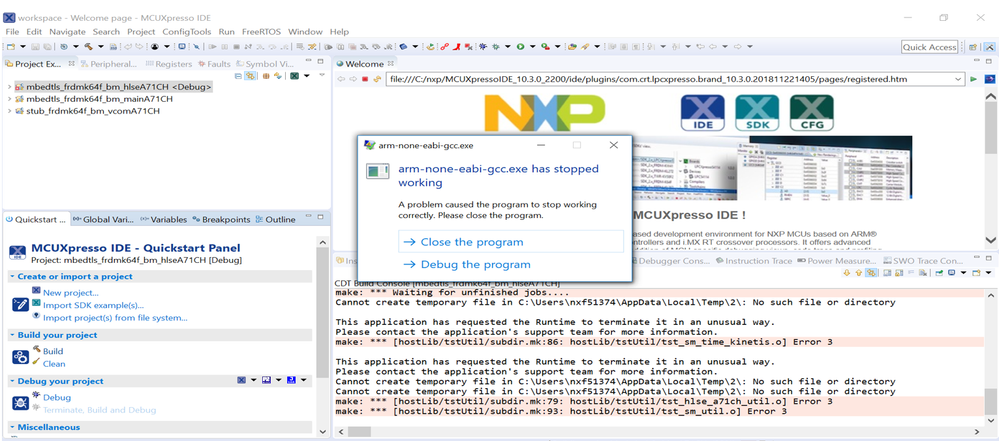Click Debug the program in the error dialog

[x=475, y=264]
